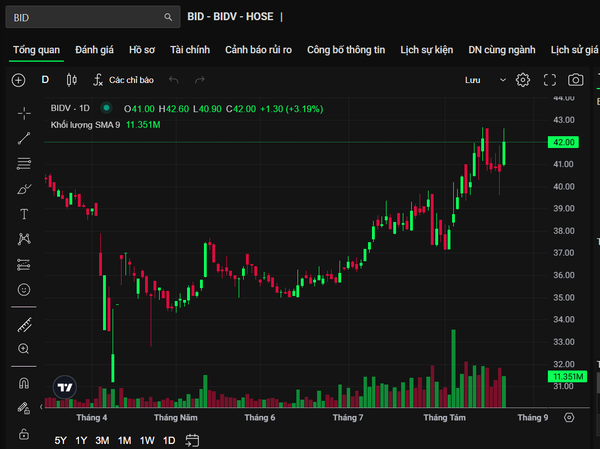The width and height of the screenshot is (600, 449).
Task: Click the search magnifier icon in BID field
Action: click(168, 17)
